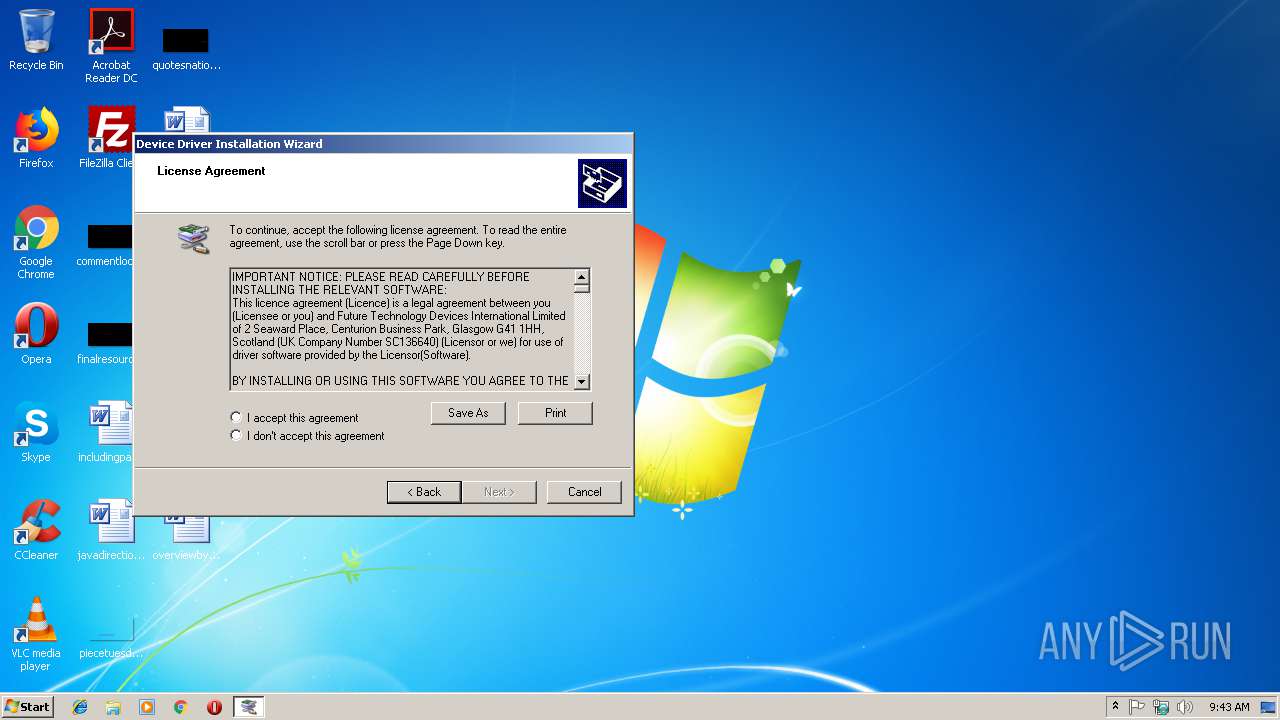Screen dimensions: 1280x720
Task: Open the Windows Start menu
Action: tap(28, 707)
